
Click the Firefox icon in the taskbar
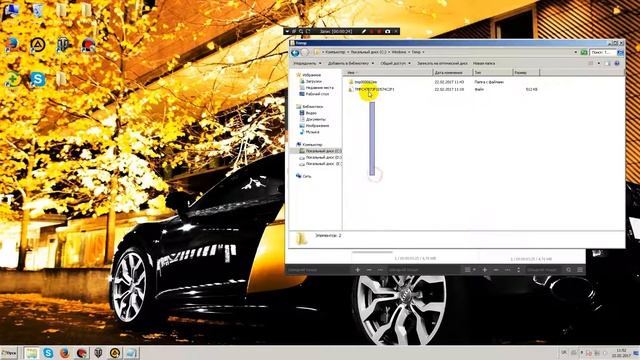(x=64, y=353)
